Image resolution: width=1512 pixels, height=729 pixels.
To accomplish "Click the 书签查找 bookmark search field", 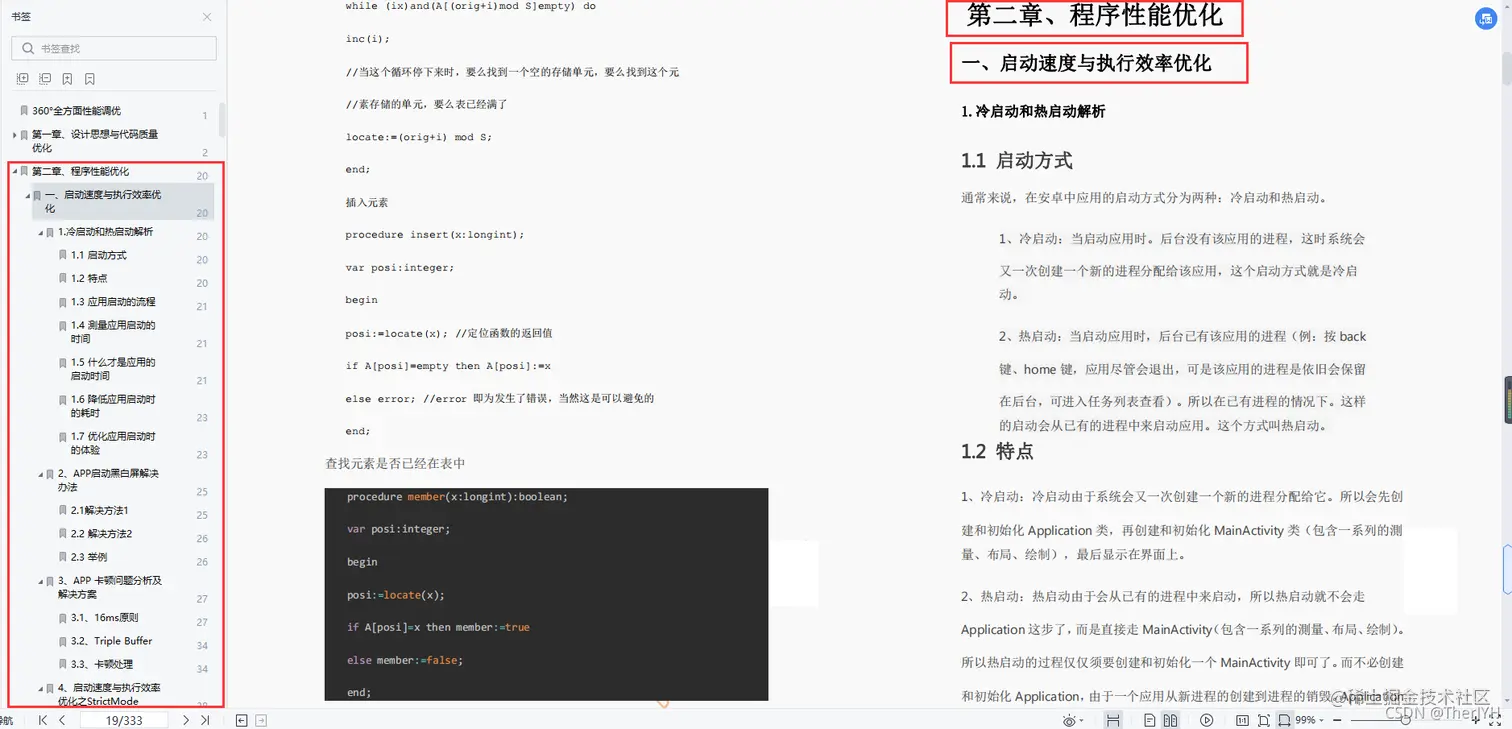I will [x=114, y=48].
